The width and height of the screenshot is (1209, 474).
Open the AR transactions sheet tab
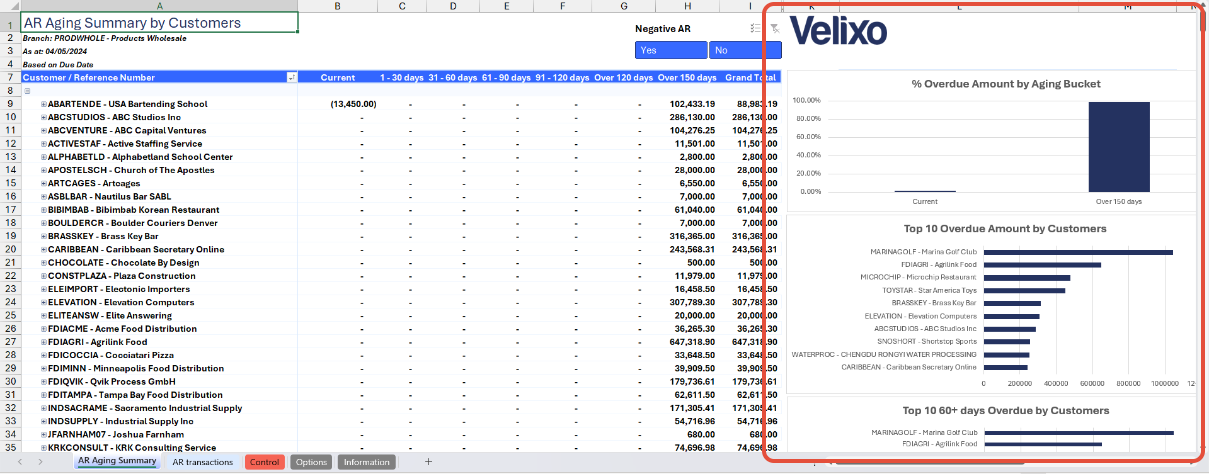pos(203,462)
